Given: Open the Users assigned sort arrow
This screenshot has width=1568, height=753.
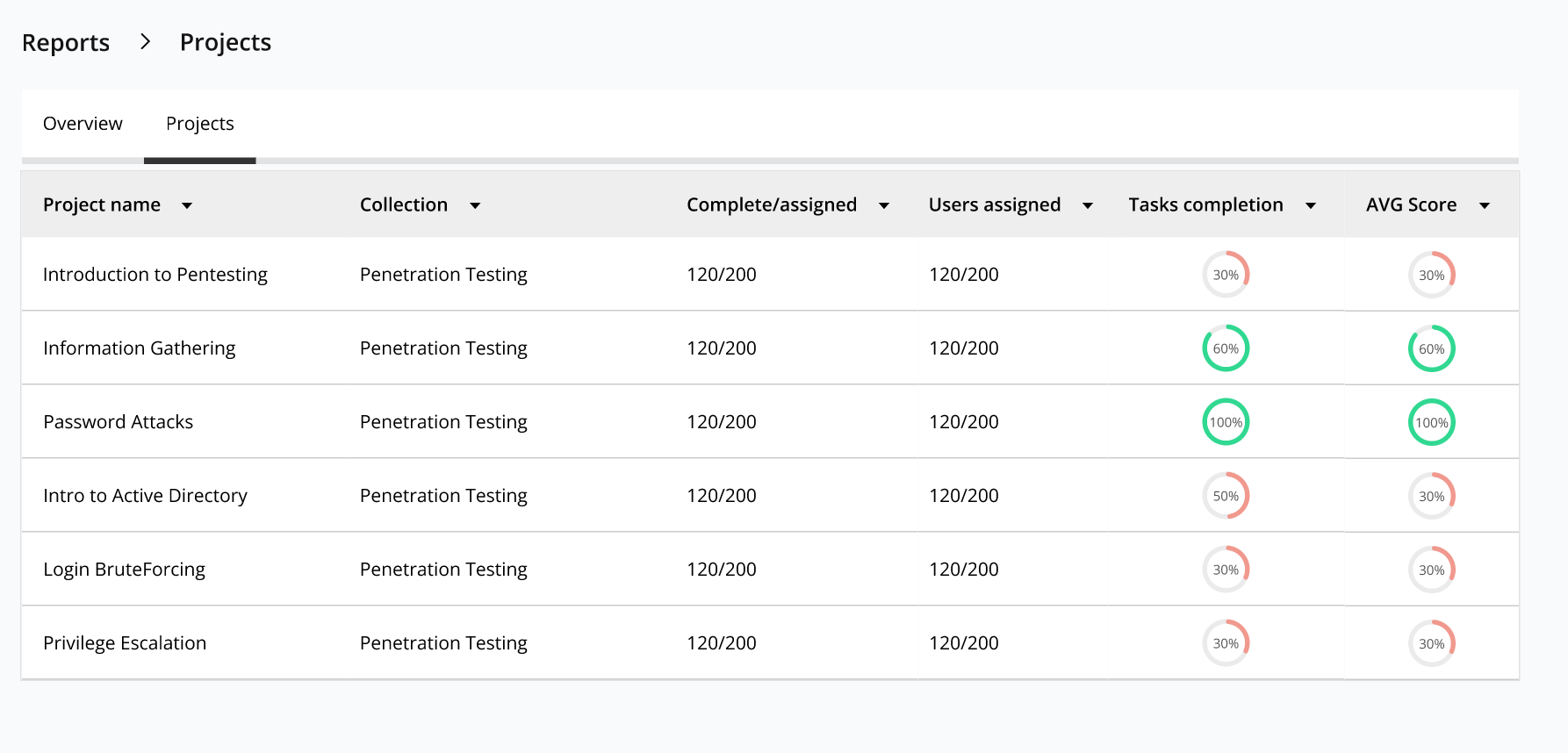Looking at the screenshot, I should tap(1088, 205).
